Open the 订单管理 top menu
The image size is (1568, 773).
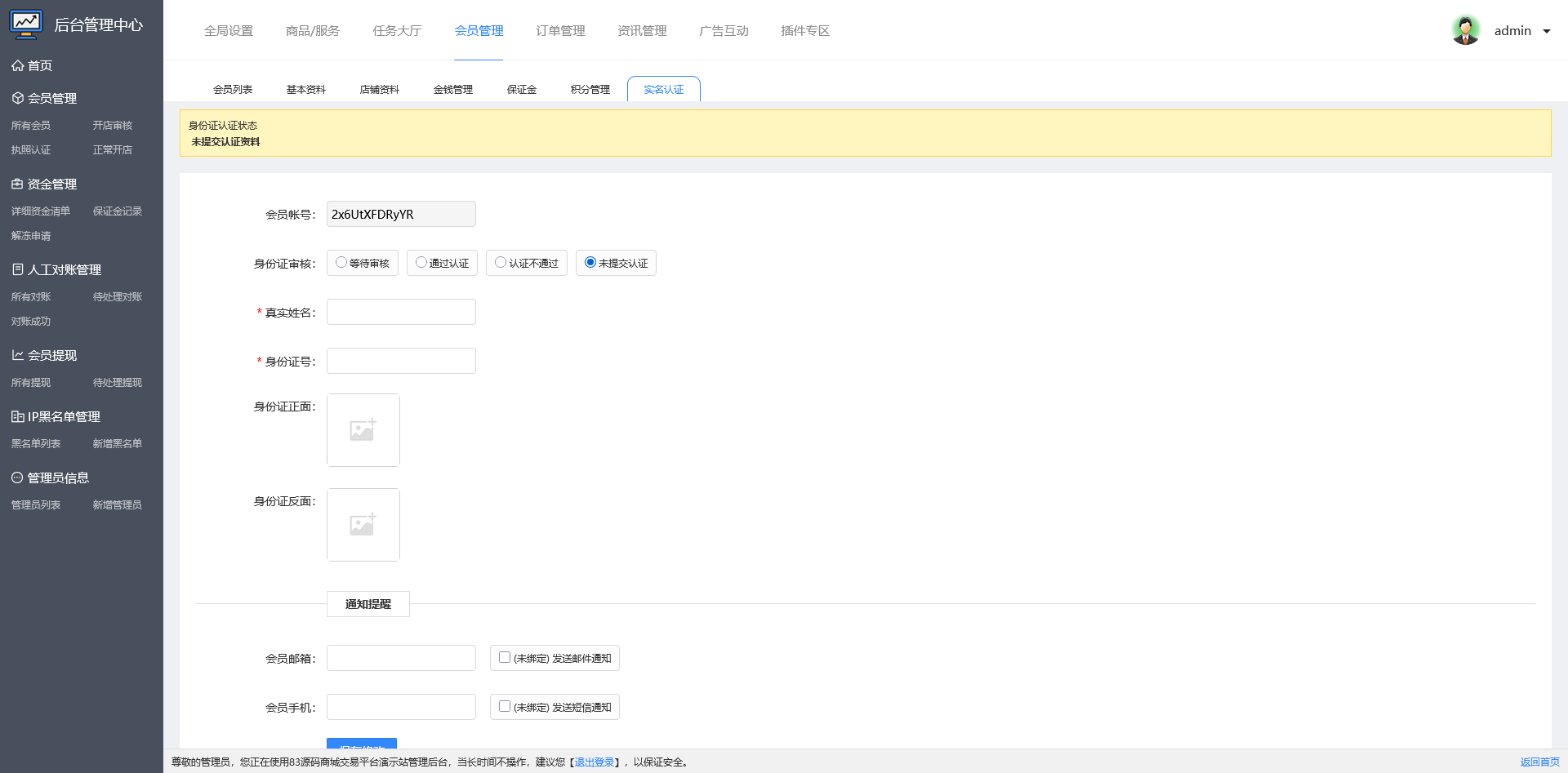click(x=560, y=30)
